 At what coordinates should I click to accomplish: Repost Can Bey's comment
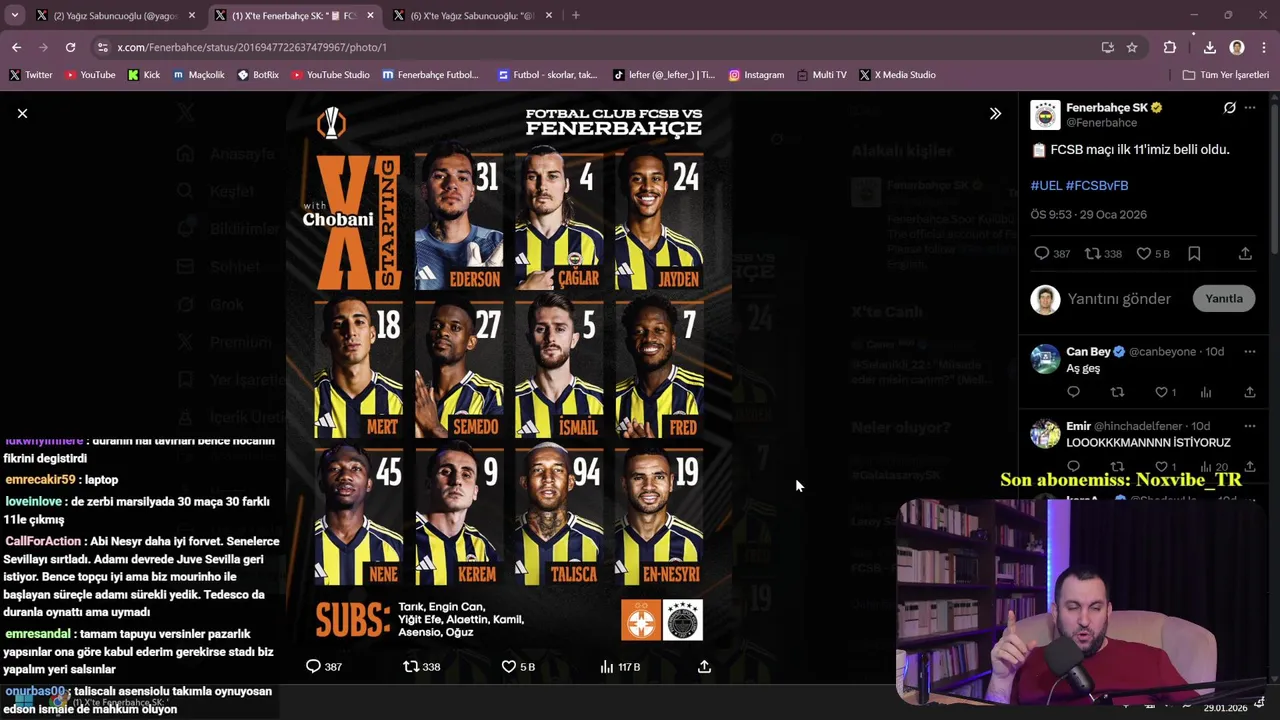(1117, 392)
